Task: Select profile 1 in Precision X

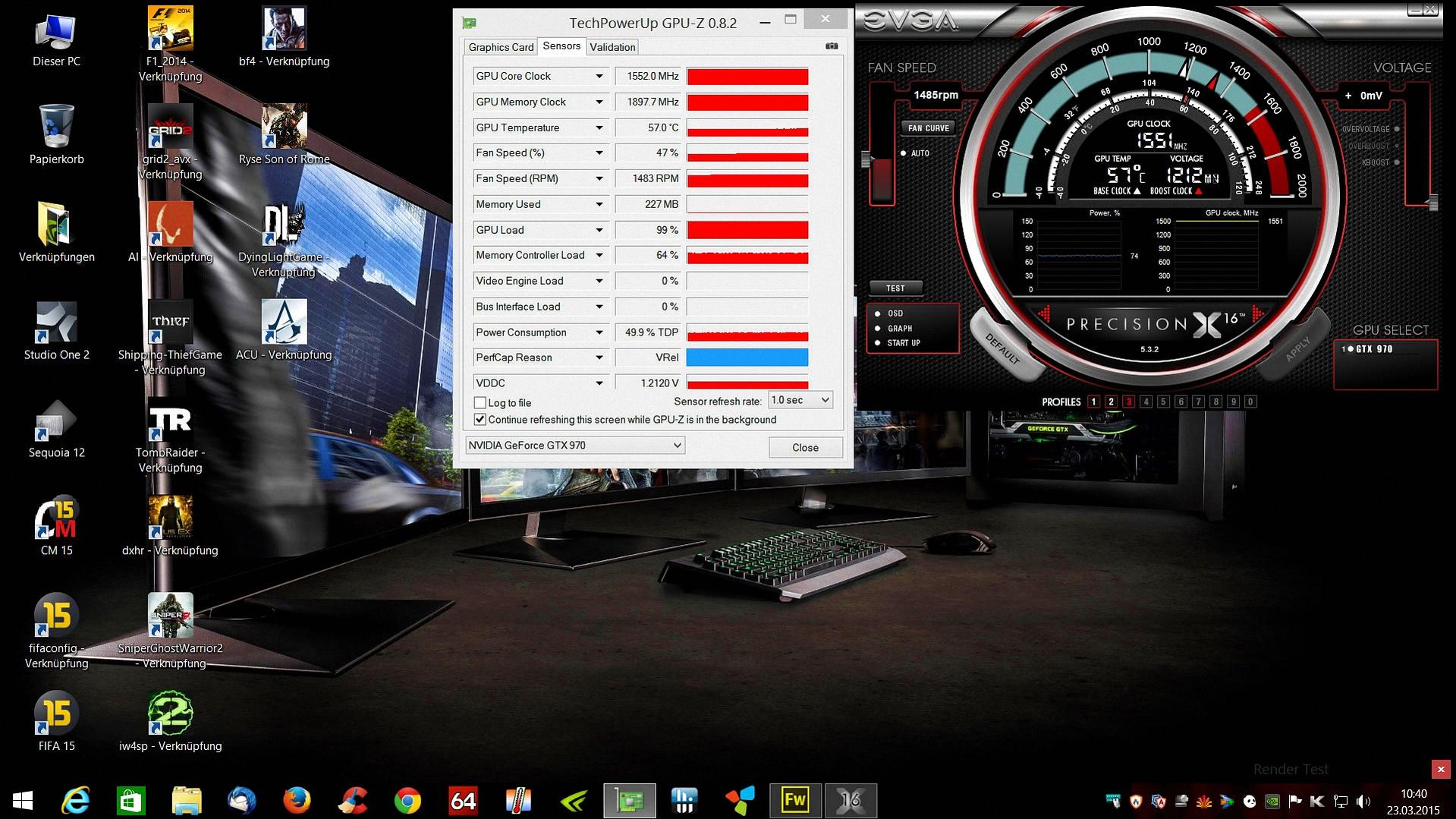Action: 1093,402
